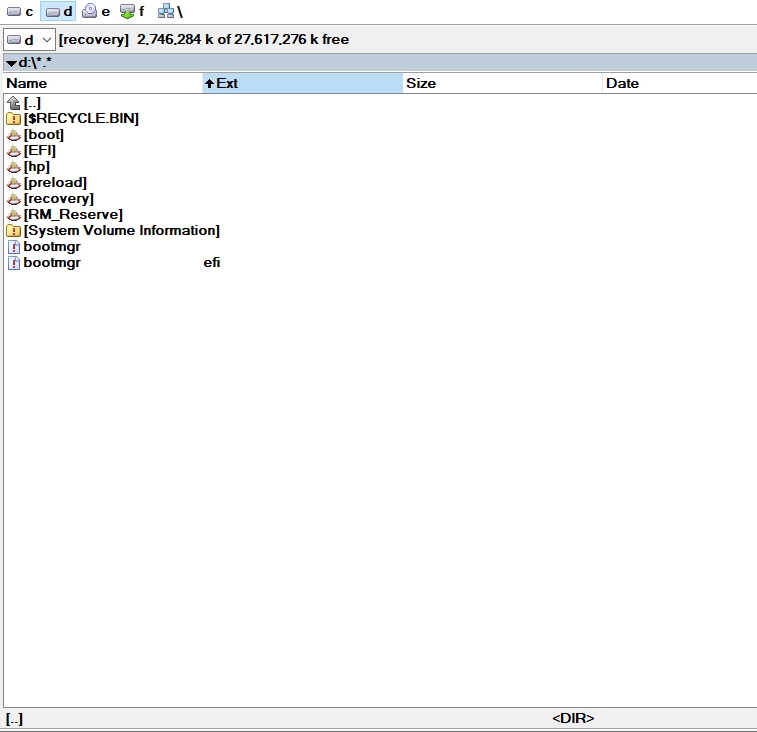Image resolution: width=757 pixels, height=732 pixels.
Task: Open optical drive e
Action: (96, 12)
